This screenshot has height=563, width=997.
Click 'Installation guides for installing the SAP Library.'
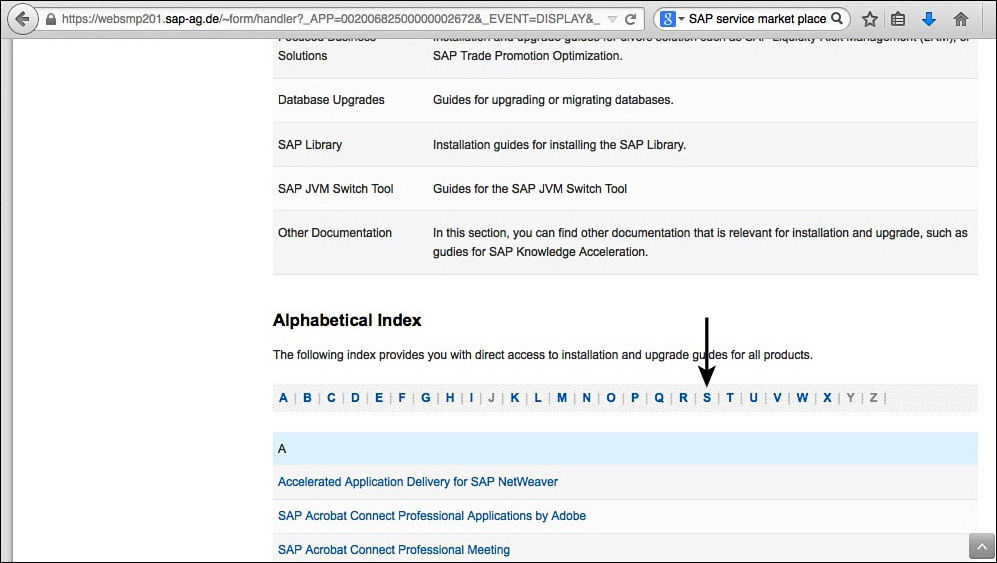[560, 144]
